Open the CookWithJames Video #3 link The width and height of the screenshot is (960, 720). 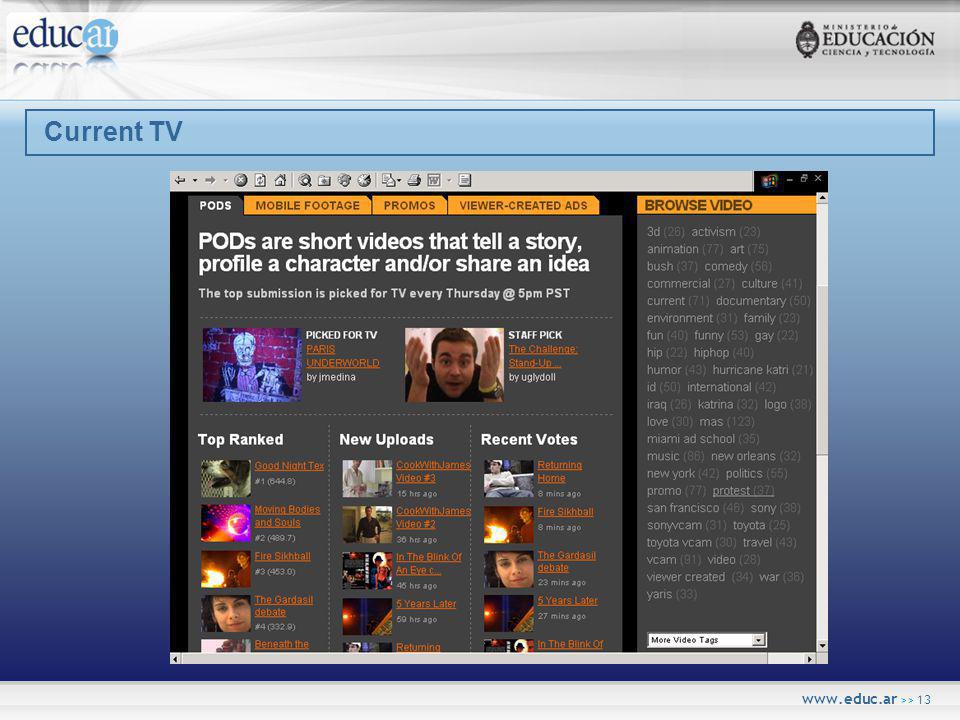433,471
